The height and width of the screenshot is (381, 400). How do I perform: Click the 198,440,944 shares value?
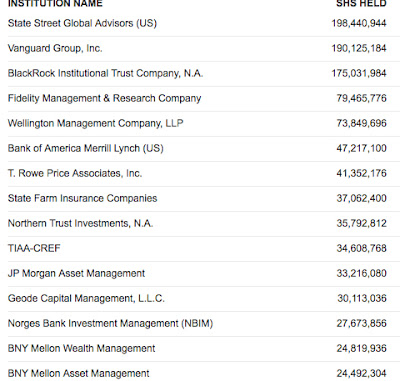359,23
